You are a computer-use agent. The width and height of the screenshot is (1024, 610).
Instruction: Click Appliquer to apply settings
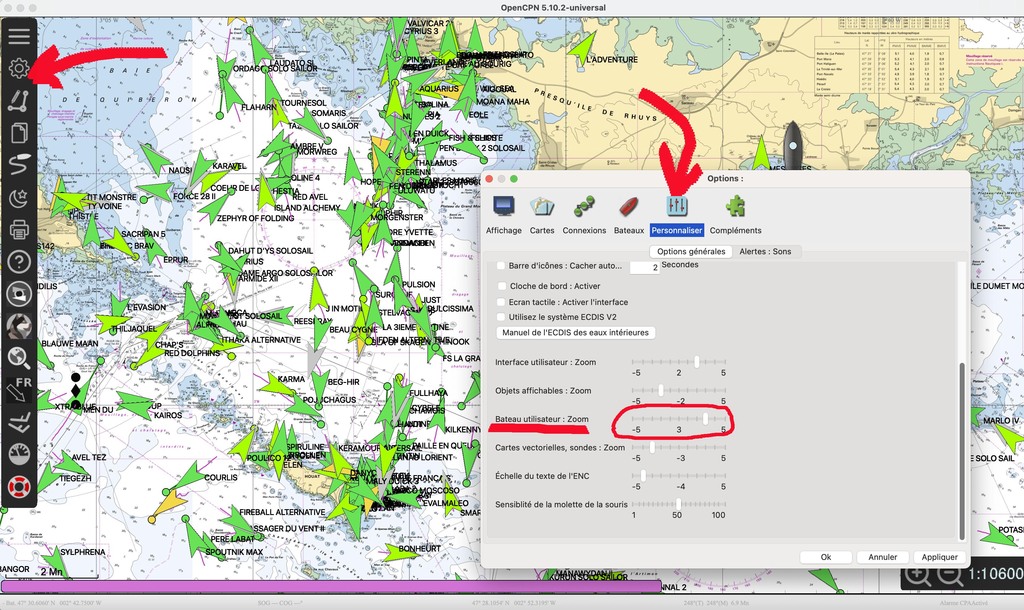[x=939, y=557]
